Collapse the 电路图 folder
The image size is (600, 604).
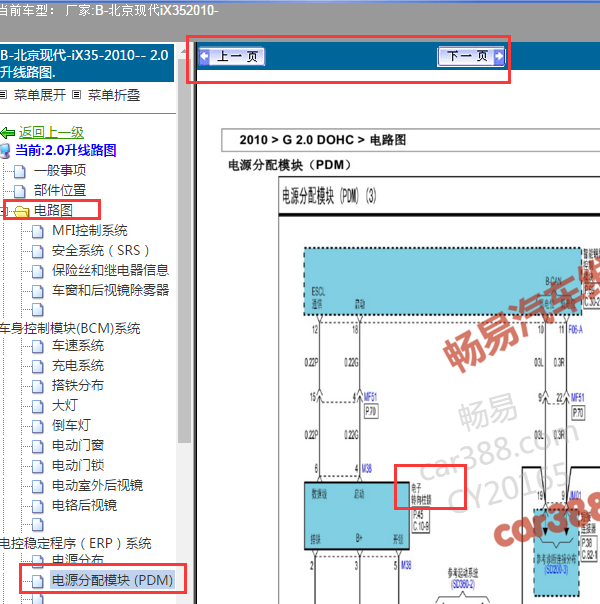[x=4, y=210]
